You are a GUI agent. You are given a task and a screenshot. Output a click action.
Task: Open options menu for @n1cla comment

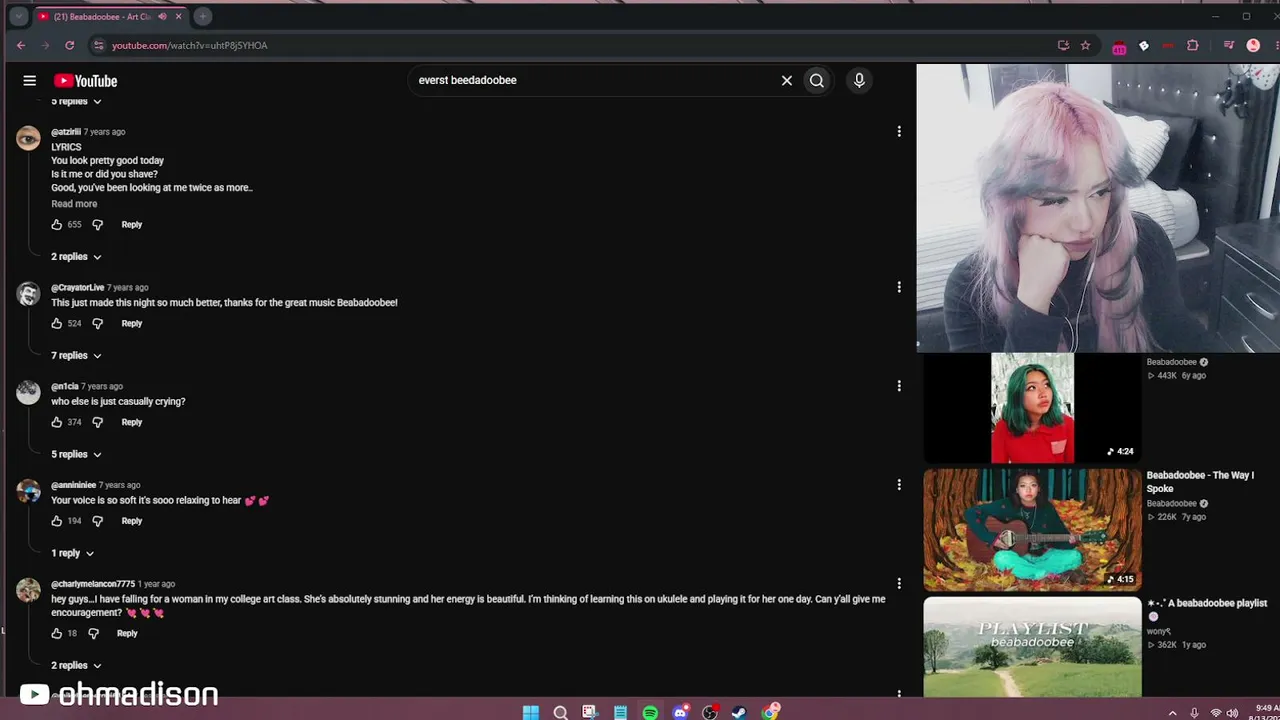[x=899, y=386]
